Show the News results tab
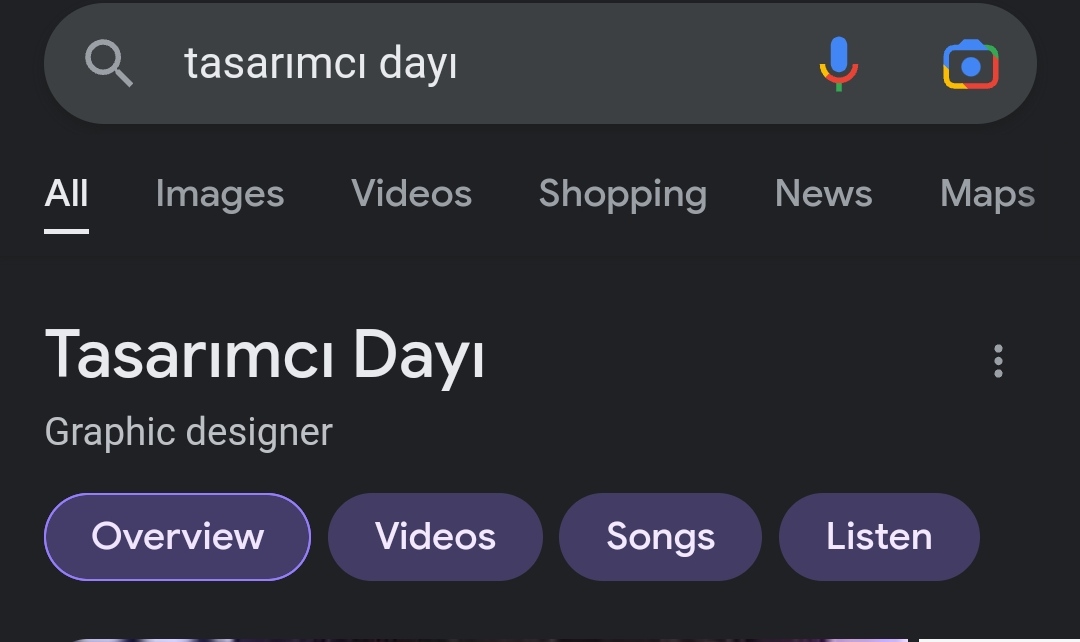 click(x=823, y=194)
